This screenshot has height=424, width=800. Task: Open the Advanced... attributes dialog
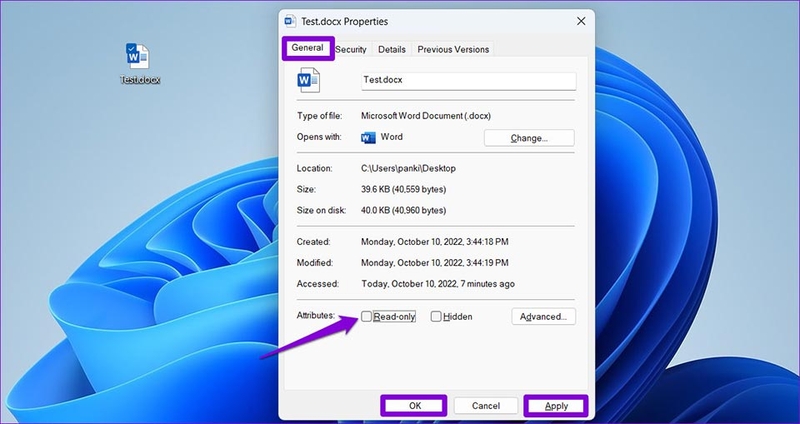click(x=543, y=316)
